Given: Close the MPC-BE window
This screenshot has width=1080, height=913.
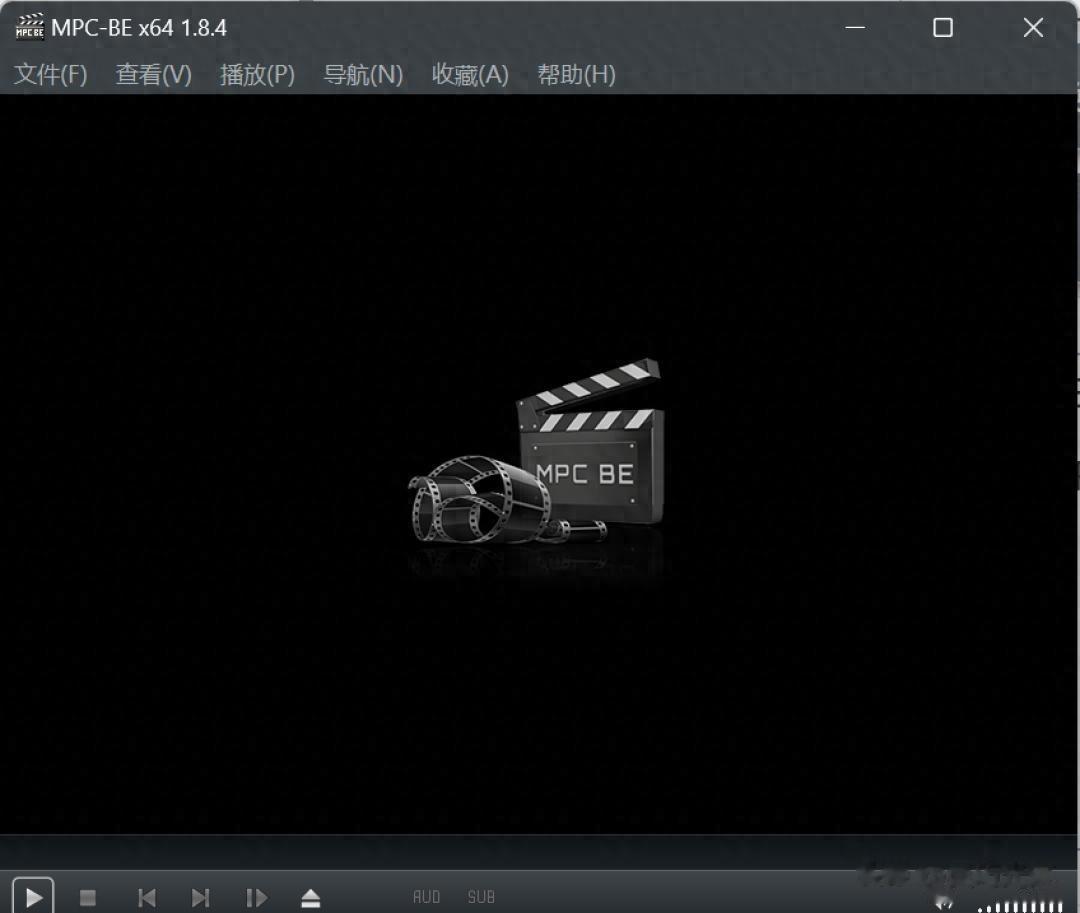Looking at the screenshot, I should point(1033,28).
